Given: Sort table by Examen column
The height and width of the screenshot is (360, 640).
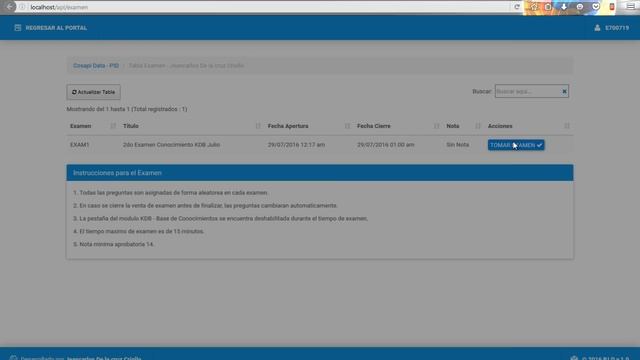Looking at the screenshot, I should [93, 126].
